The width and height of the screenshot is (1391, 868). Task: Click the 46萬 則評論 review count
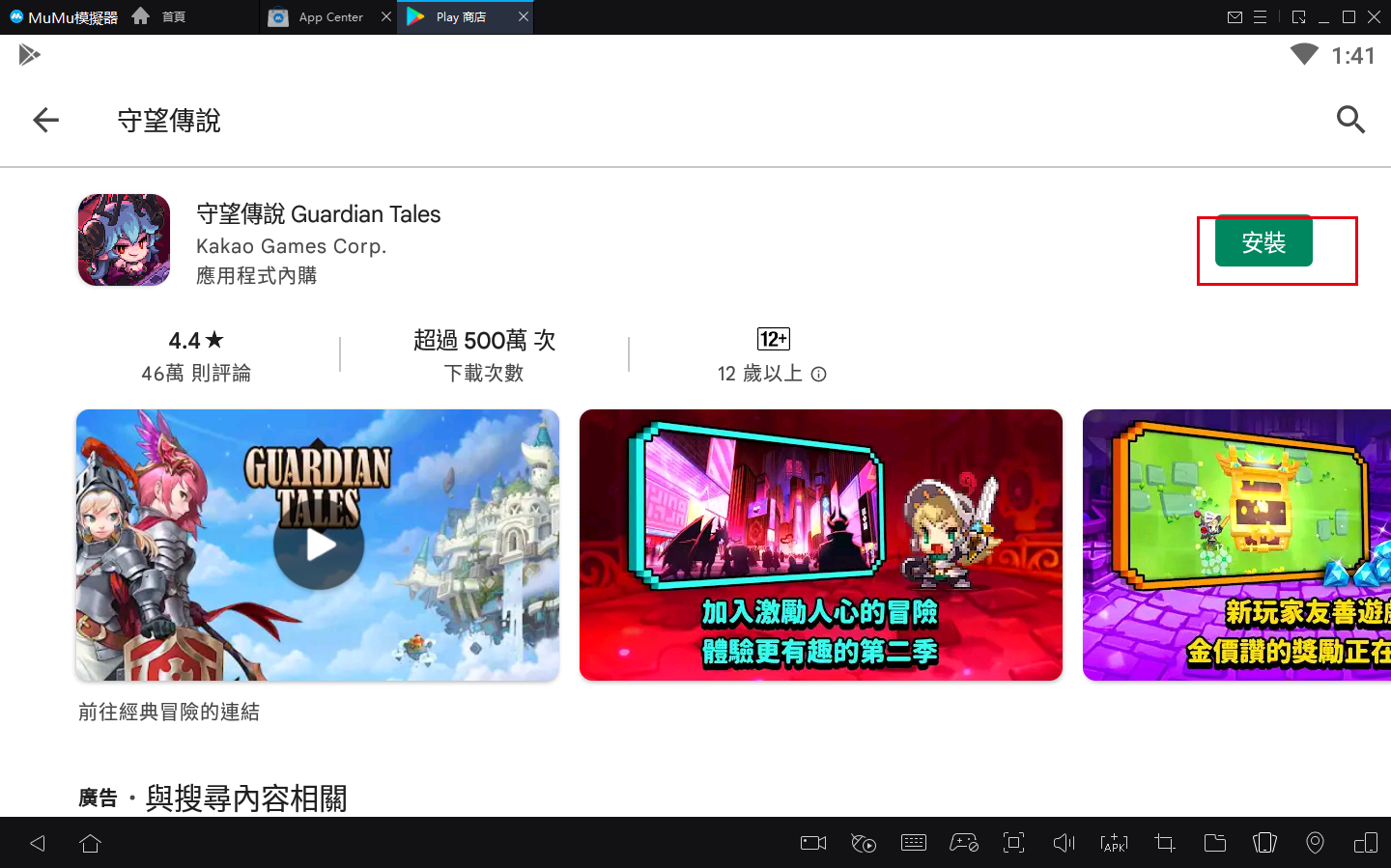(x=196, y=373)
